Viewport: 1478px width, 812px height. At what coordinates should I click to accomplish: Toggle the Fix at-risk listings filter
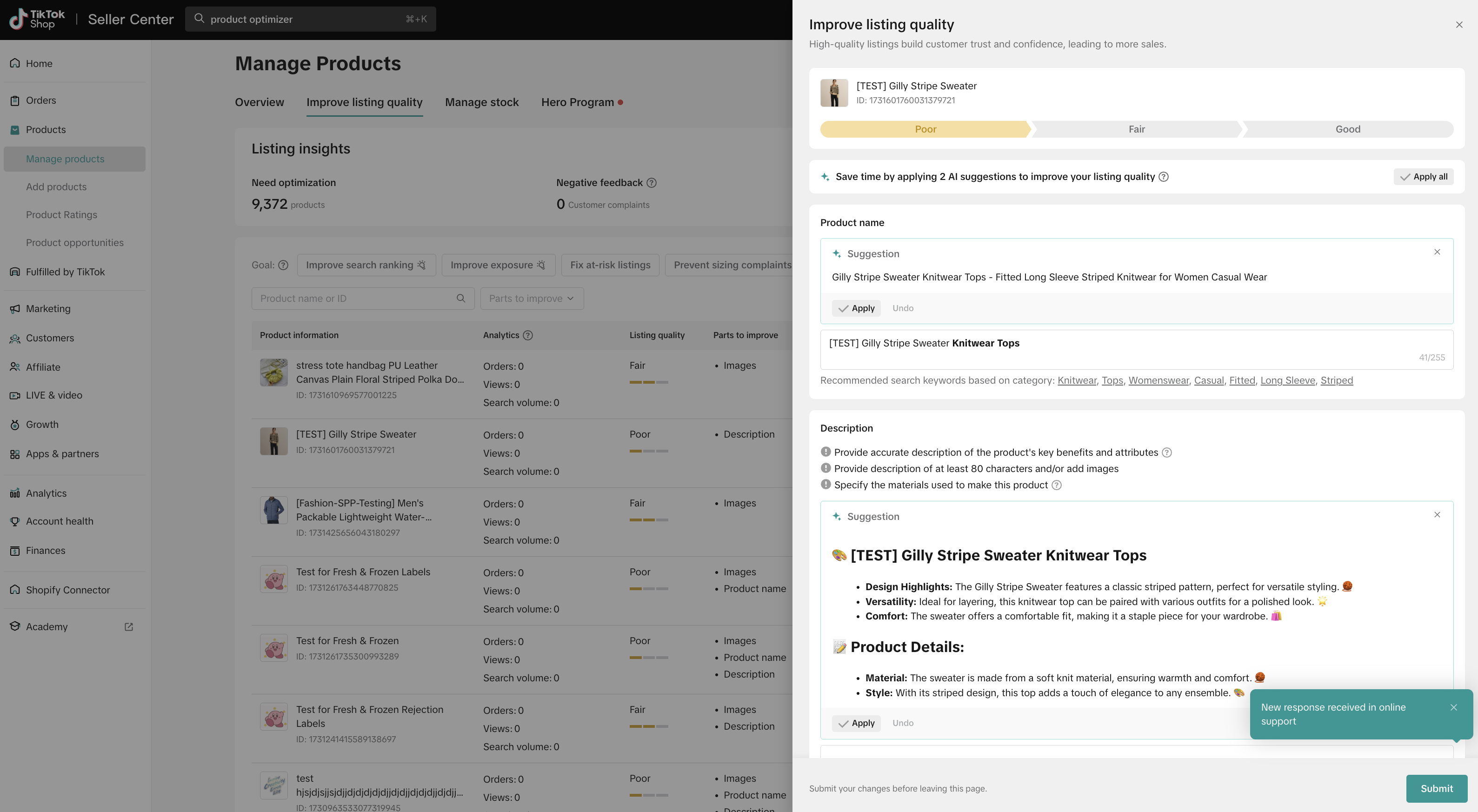(610, 265)
